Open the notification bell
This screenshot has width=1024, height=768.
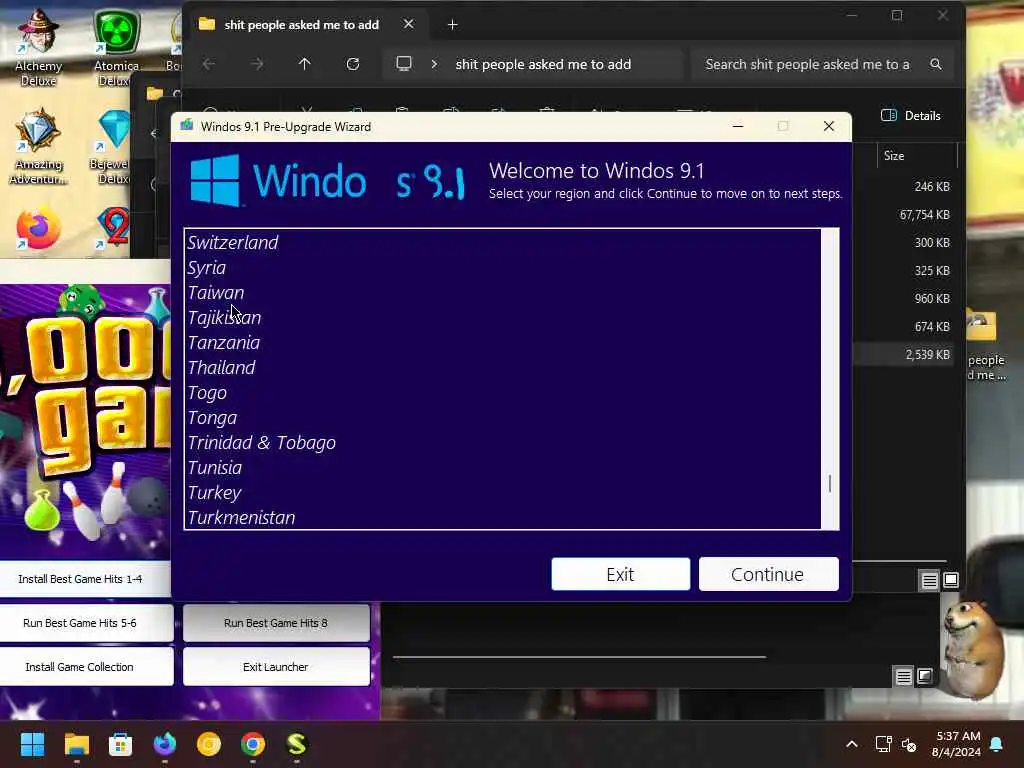(997, 744)
